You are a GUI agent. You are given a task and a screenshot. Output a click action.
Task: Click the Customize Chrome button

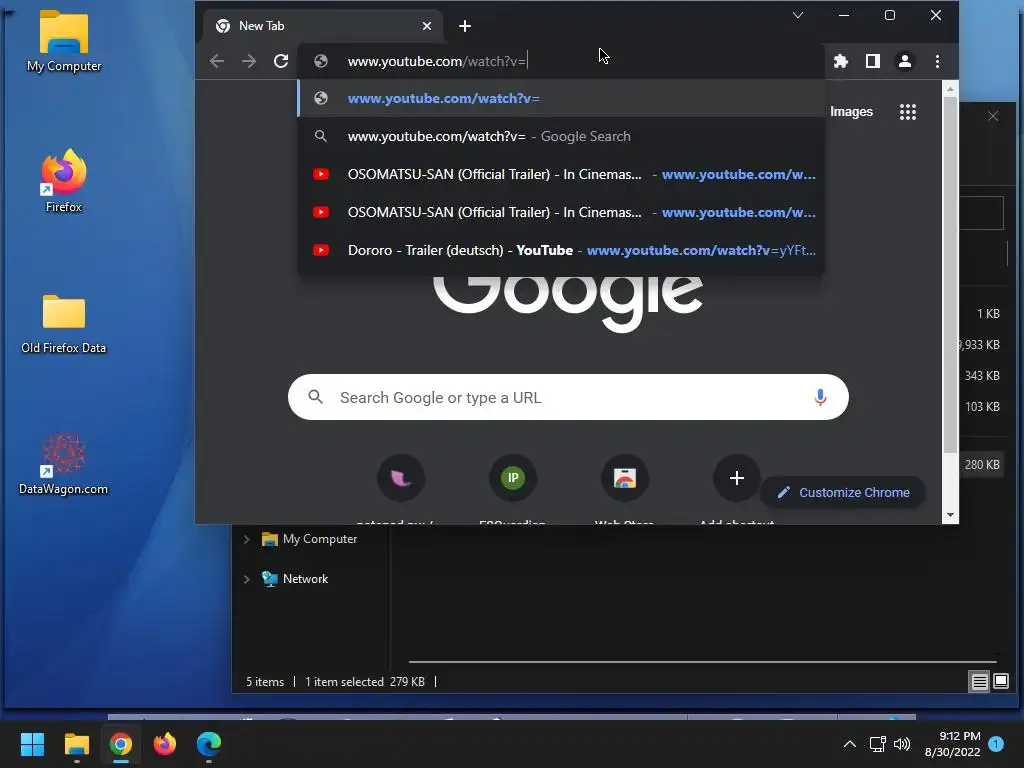tap(843, 492)
